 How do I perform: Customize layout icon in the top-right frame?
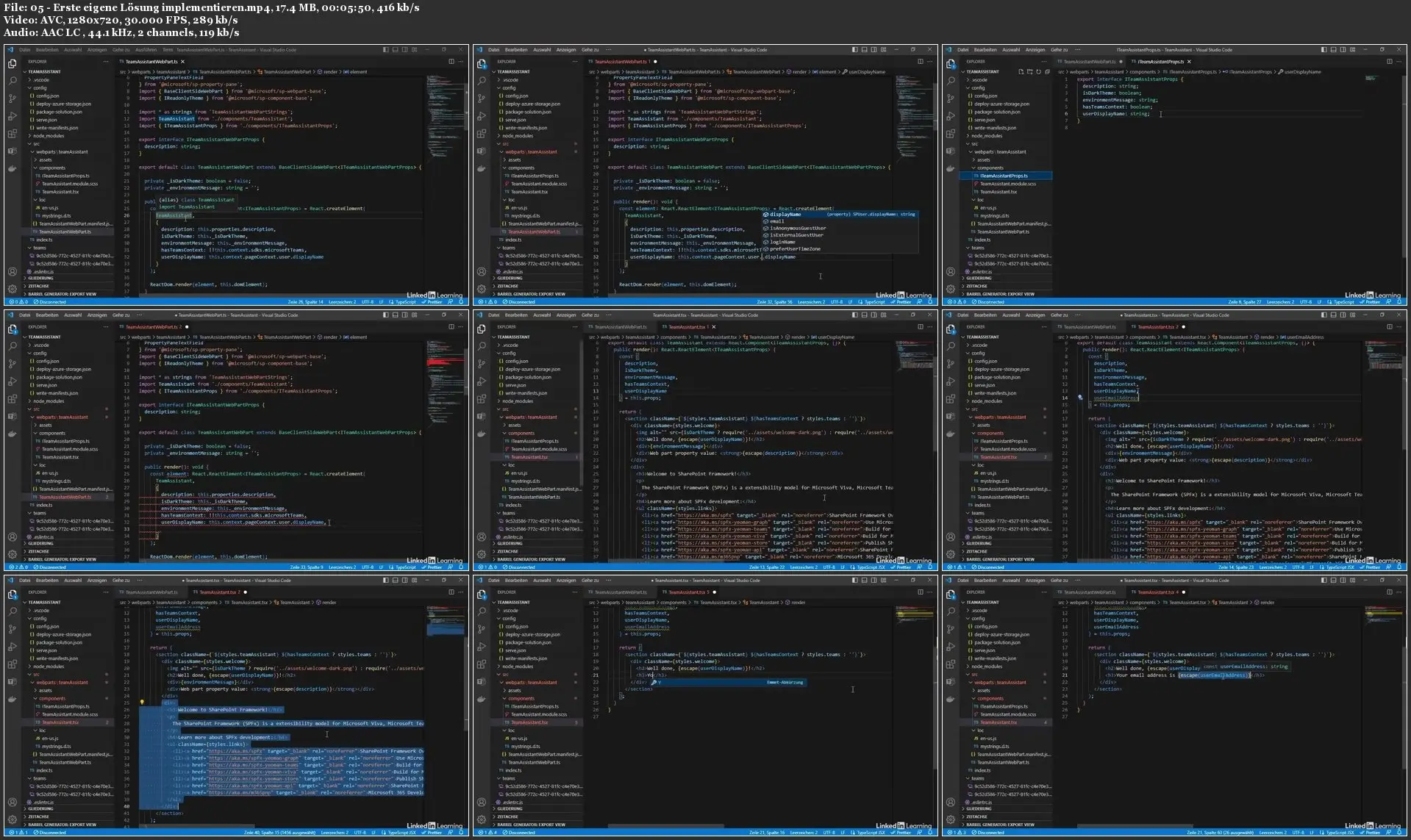click(1352, 50)
